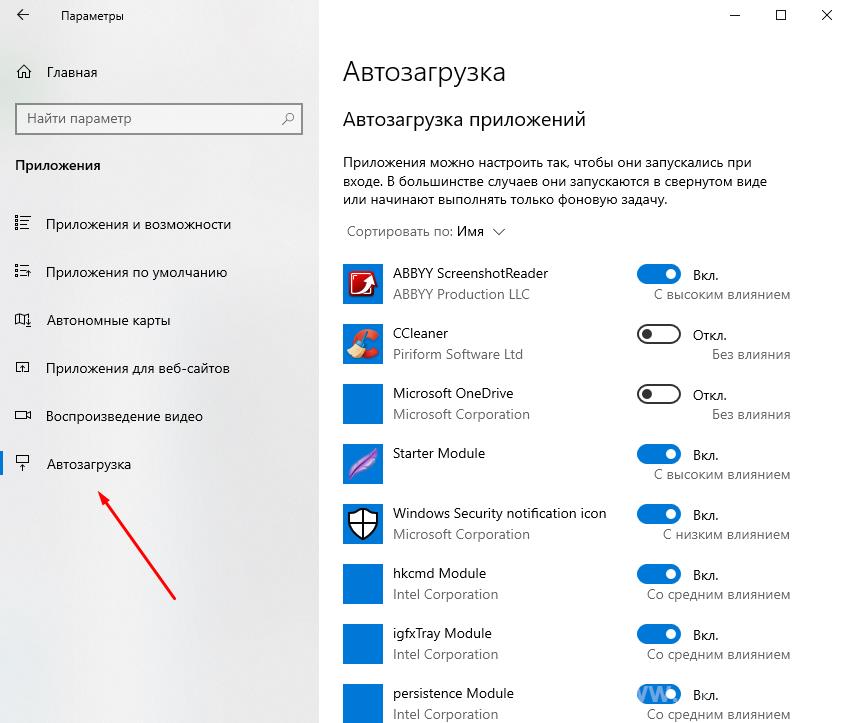
Task: Click the Приложения sidebar heading
Action: tap(58, 165)
